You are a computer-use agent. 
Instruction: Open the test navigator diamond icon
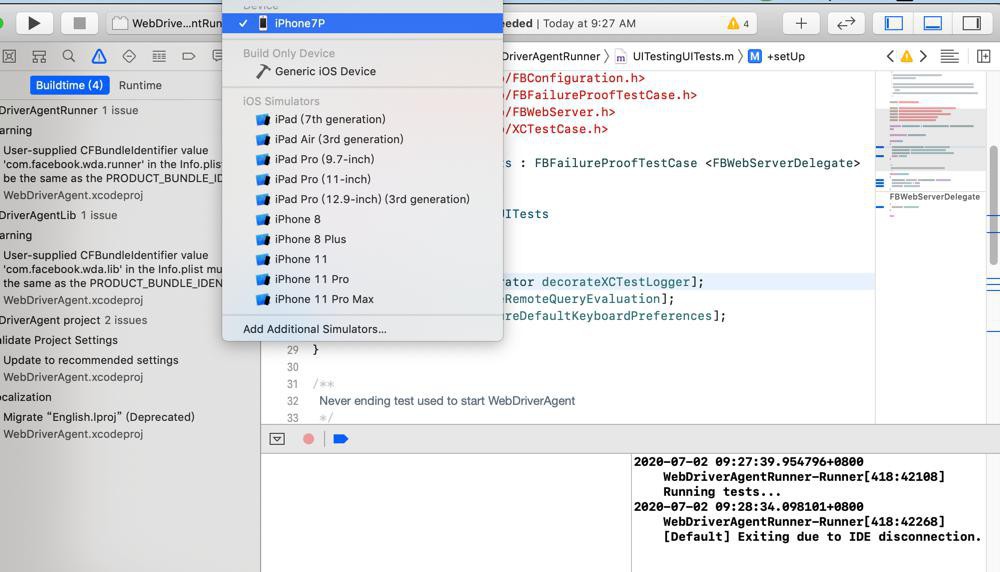129,56
